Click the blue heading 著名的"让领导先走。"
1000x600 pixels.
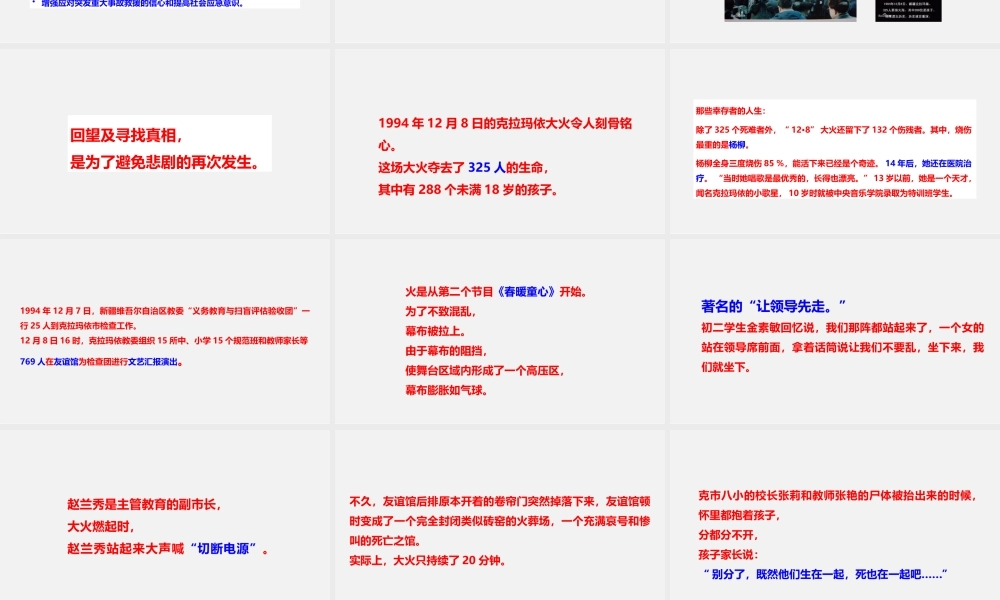[774, 307]
